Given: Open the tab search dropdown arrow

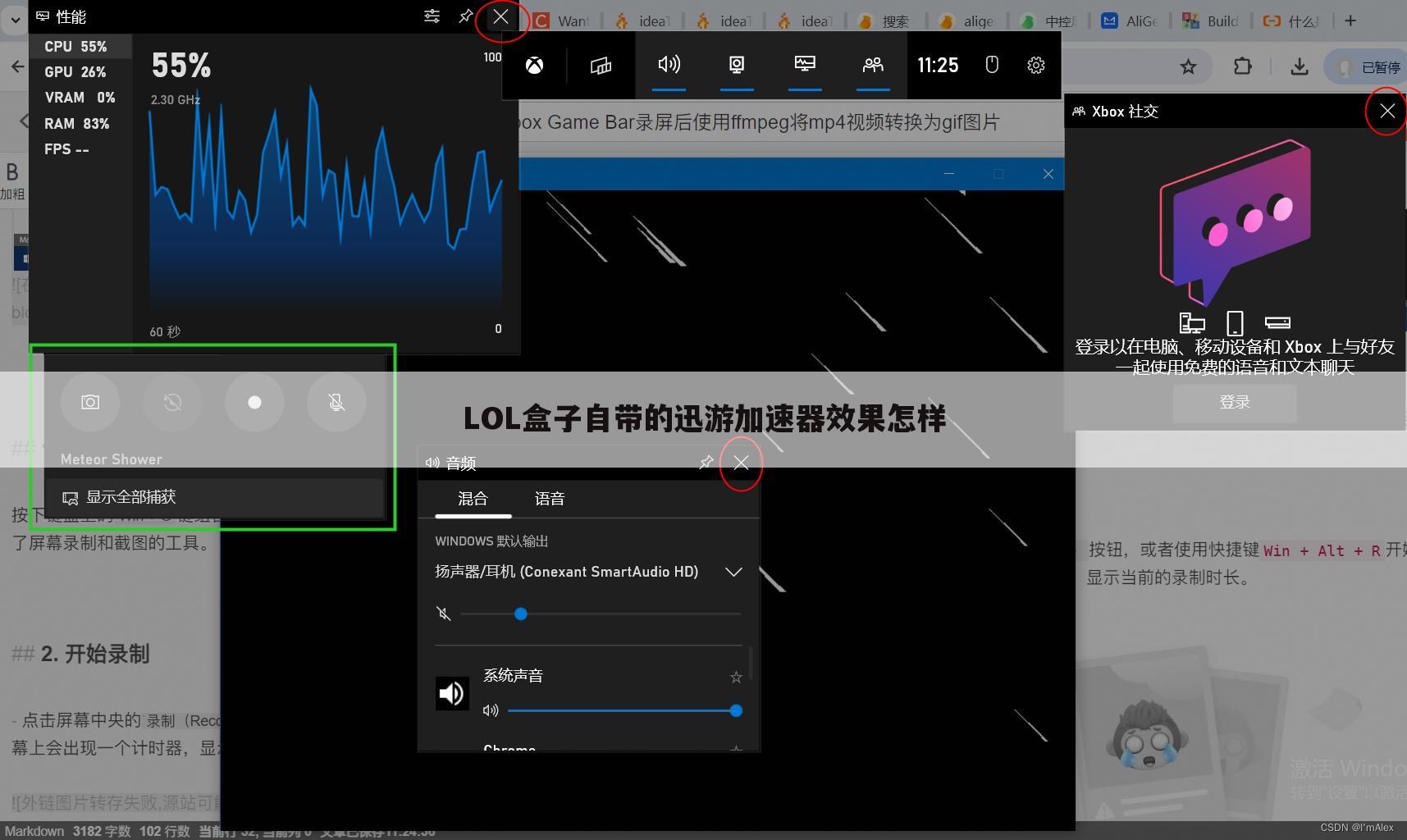Looking at the screenshot, I should (14, 20).
